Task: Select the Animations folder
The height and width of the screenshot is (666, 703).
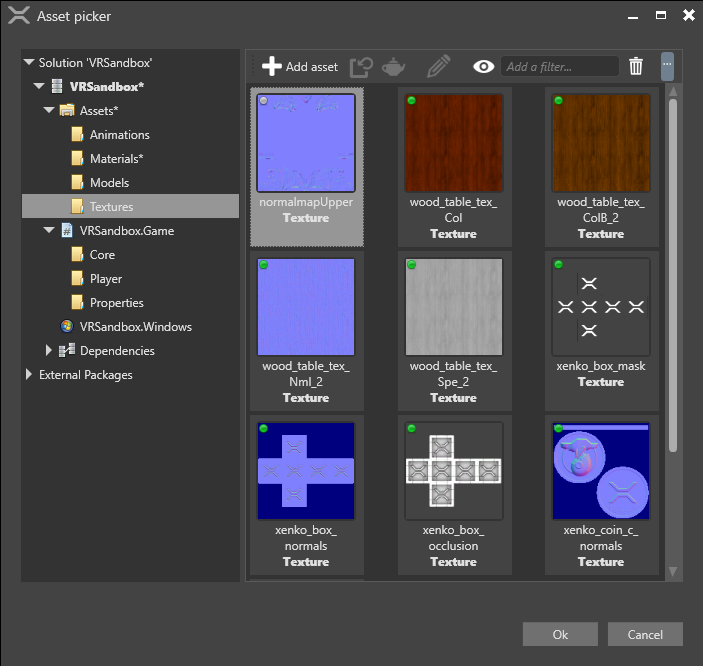Action: coord(119,135)
